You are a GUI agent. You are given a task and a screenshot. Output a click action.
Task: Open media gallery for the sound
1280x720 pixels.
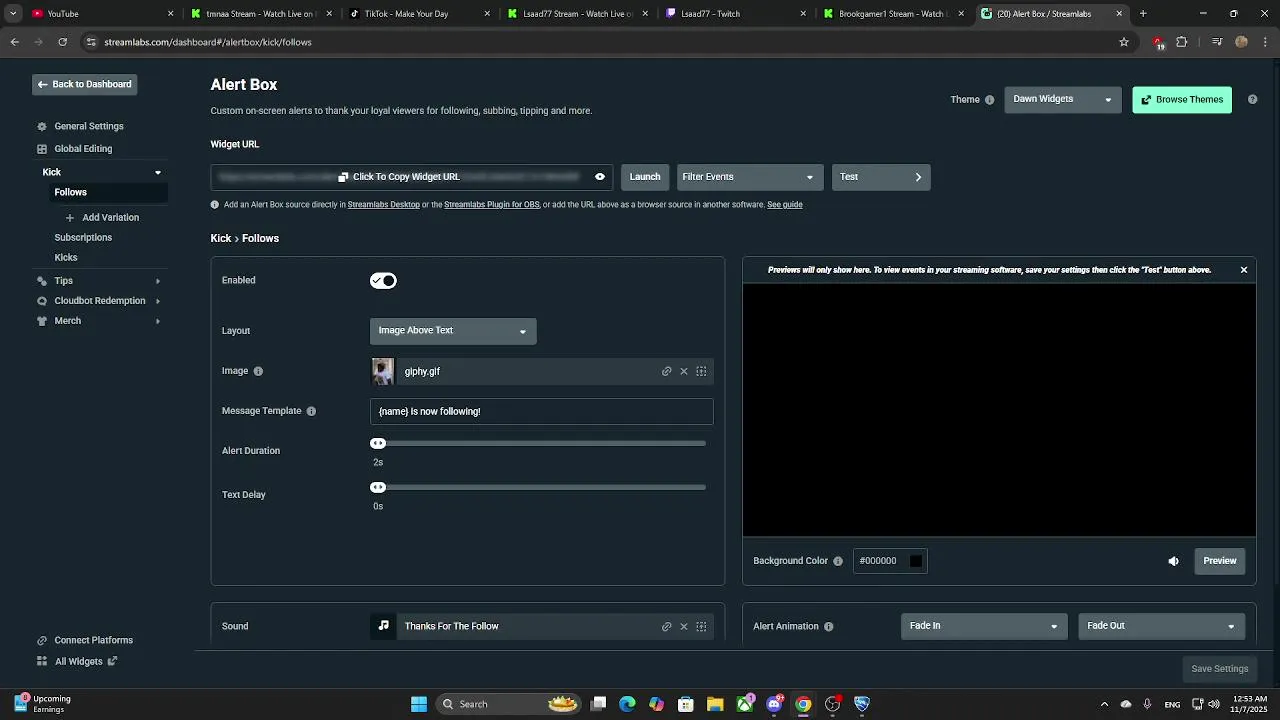click(701, 627)
